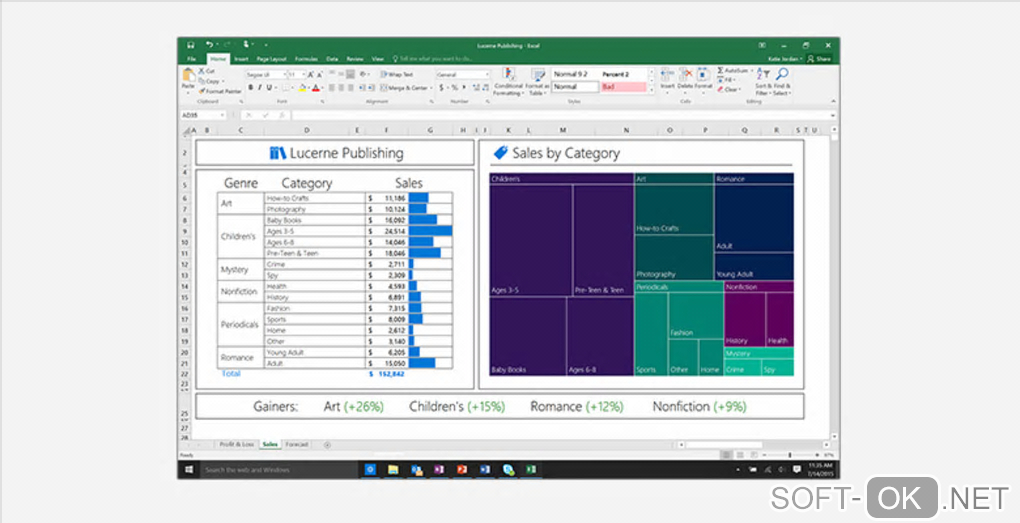This screenshot has height=523, width=1020.
Task: Apply the Normal 9 2 cell style
Action: 575,74
